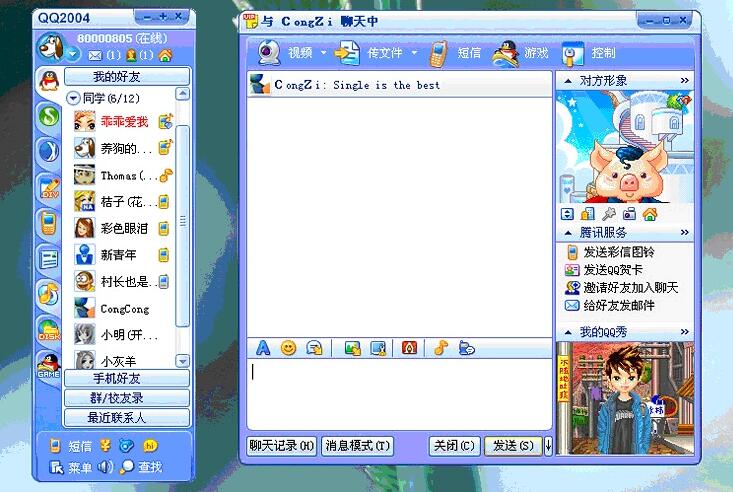Click 查找 to search for friends
733x492 pixels.
[x=141, y=467]
